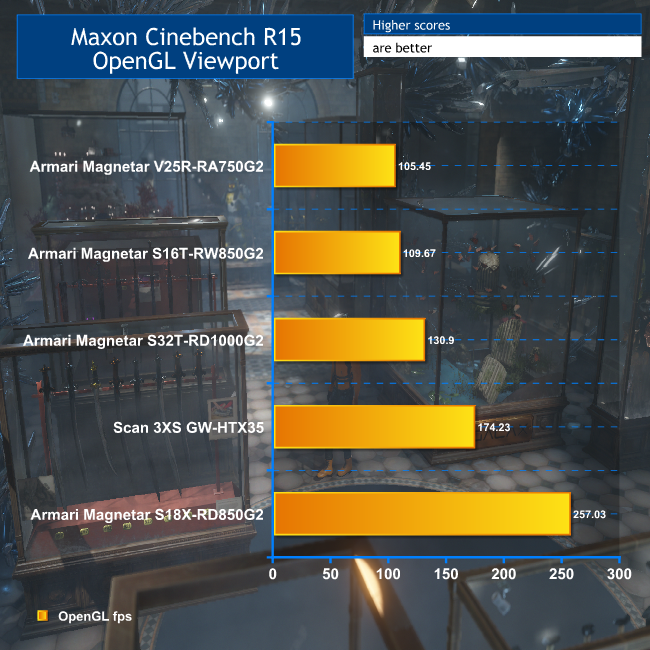Click the 'are better' text box
The image size is (650, 650).
[x=502, y=47]
